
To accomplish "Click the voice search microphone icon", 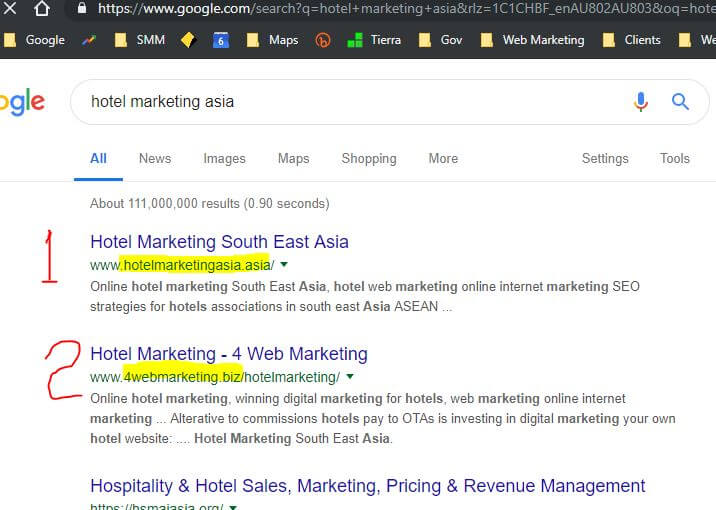I will (x=641, y=101).
